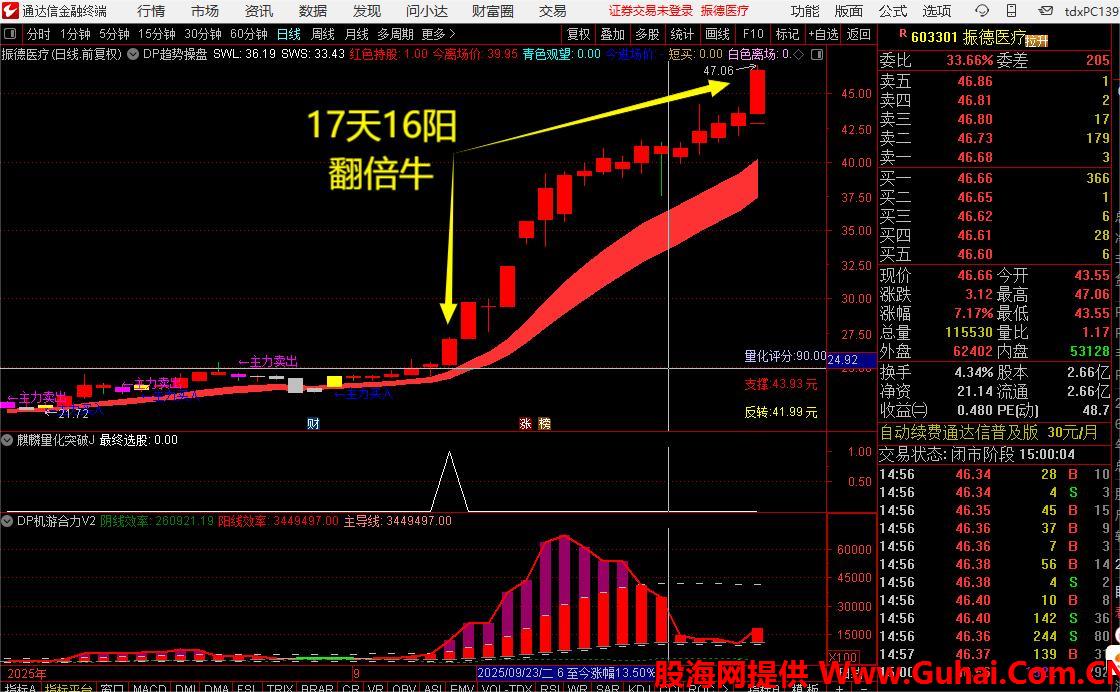Click the panel icon at chart header right end
The width and height of the screenshot is (1120, 692).
point(817,54)
